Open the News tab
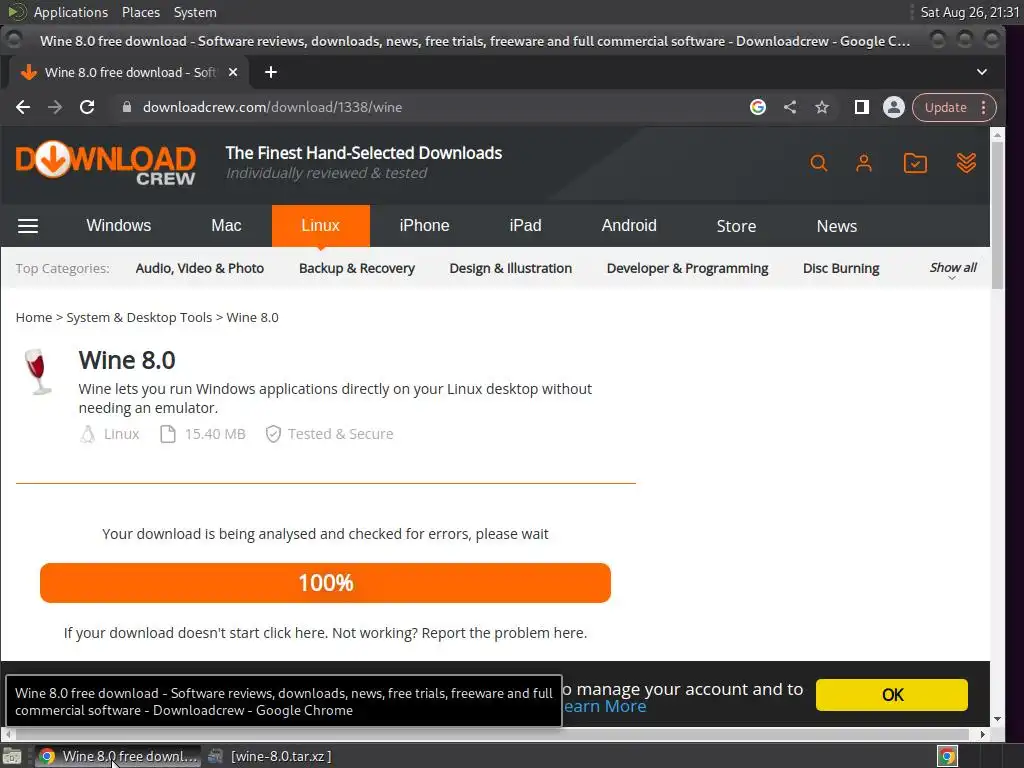This screenshot has height=768, width=1024. [x=837, y=226]
